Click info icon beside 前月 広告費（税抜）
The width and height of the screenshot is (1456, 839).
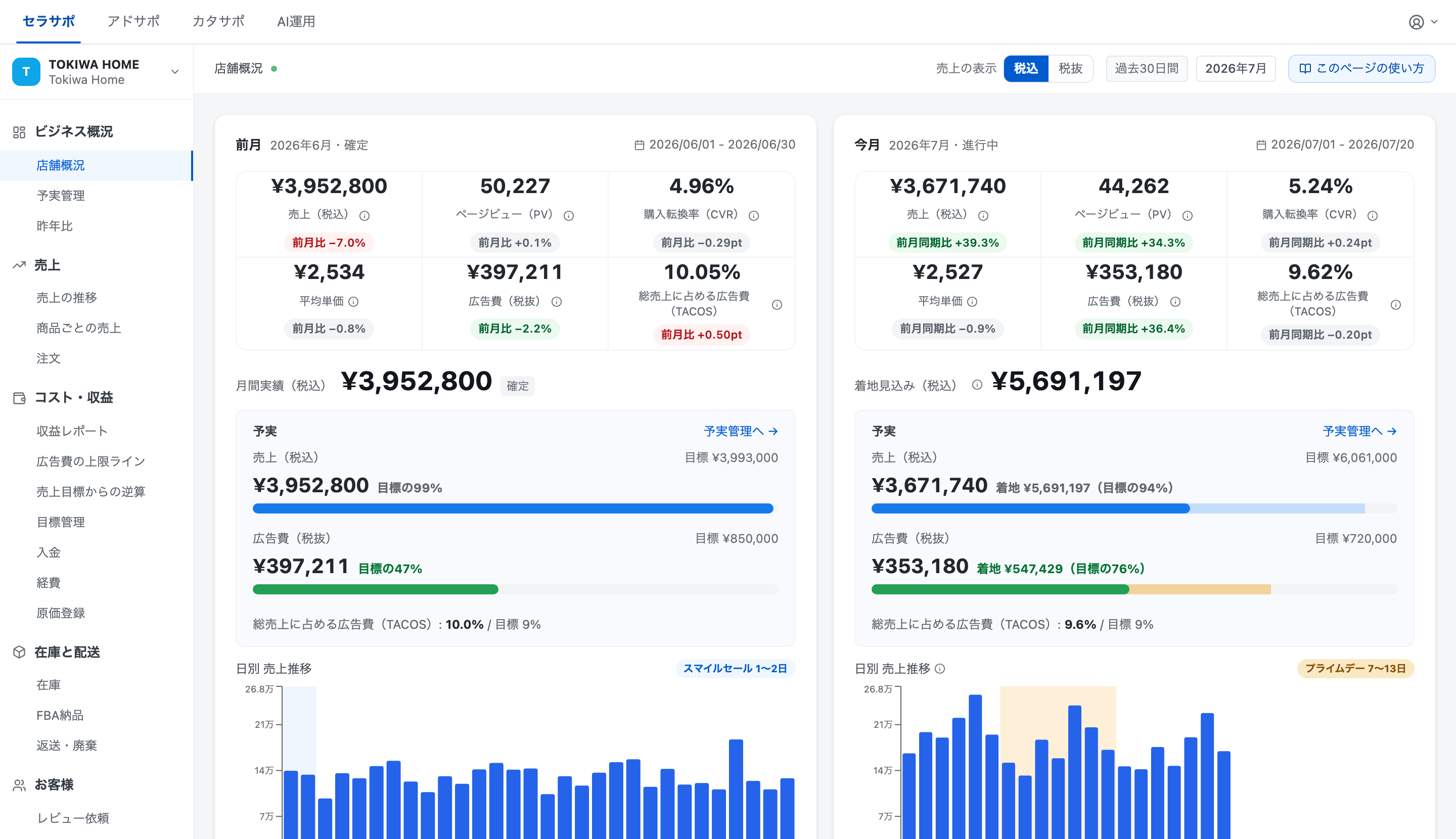pos(556,301)
